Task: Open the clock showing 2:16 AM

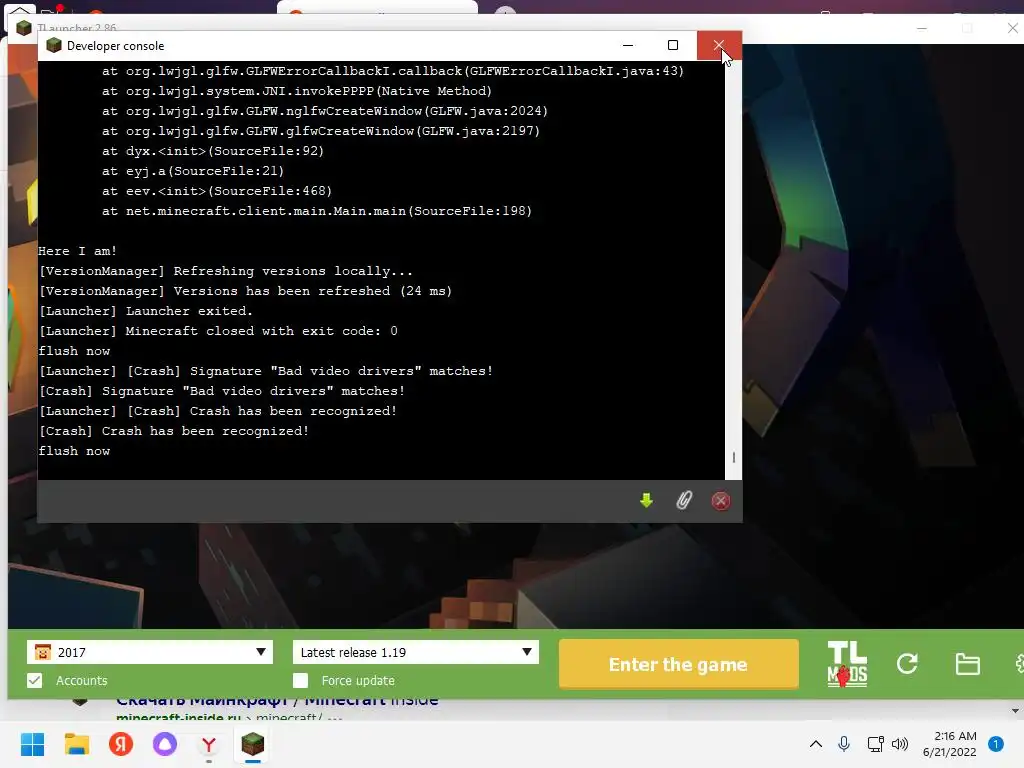Action: click(950, 744)
